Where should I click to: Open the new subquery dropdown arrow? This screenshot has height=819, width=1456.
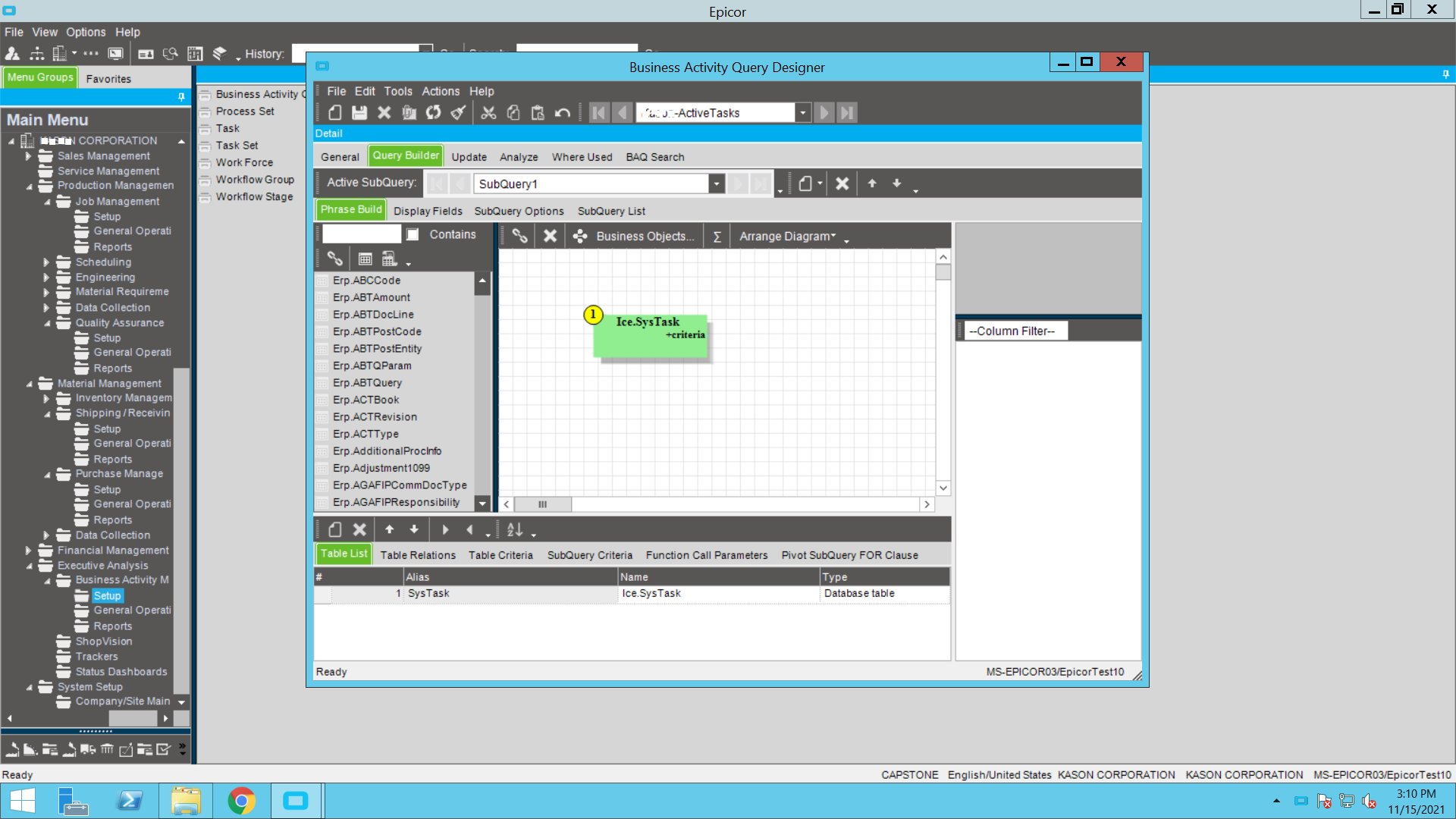(x=820, y=184)
